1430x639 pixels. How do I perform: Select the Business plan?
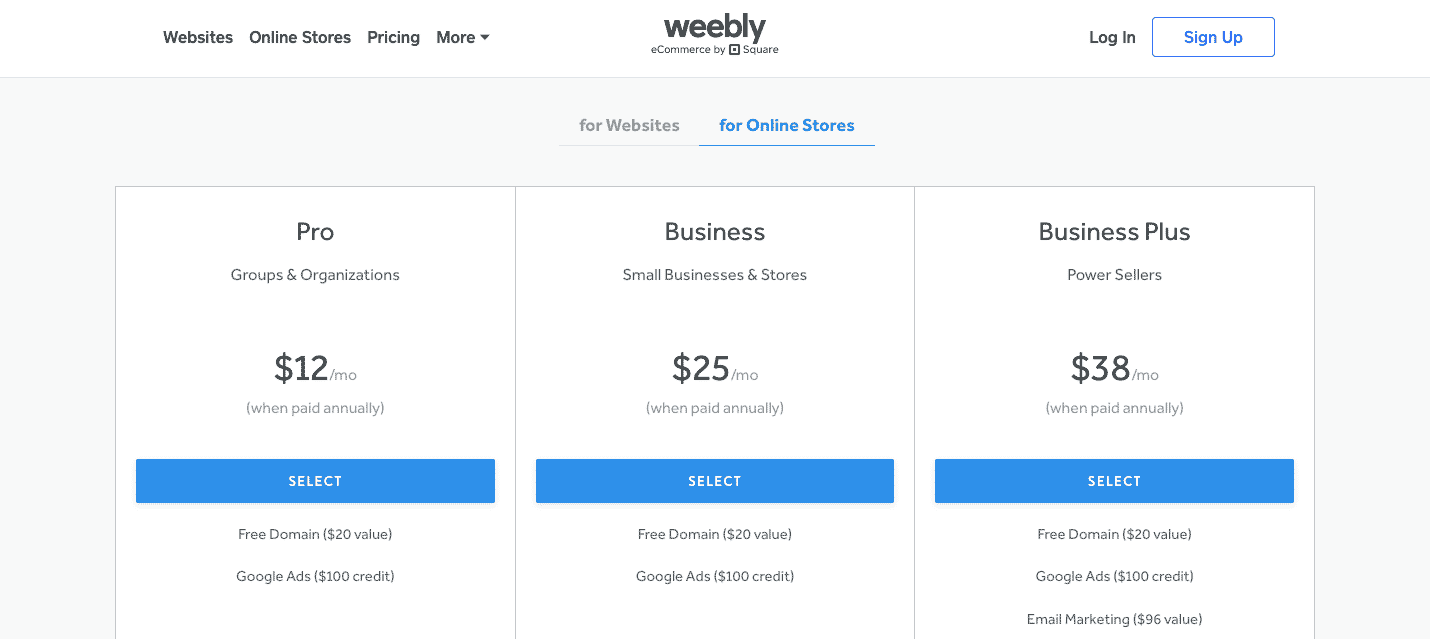pos(714,481)
